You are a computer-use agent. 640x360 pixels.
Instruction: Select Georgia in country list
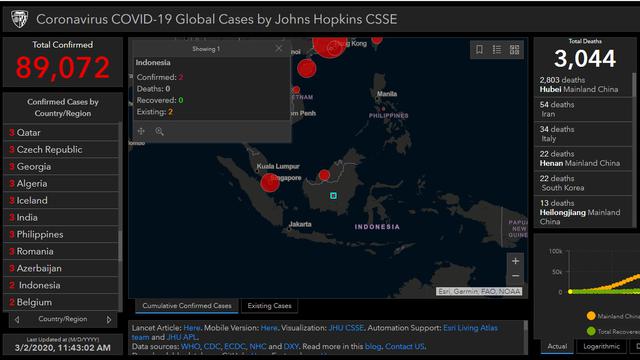(61, 167)
